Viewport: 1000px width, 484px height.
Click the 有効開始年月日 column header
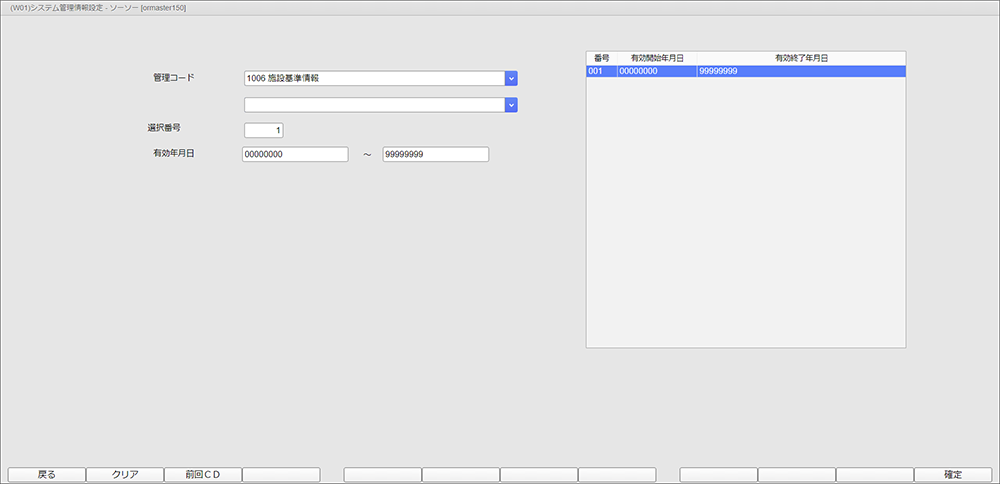tap(657, 59)
